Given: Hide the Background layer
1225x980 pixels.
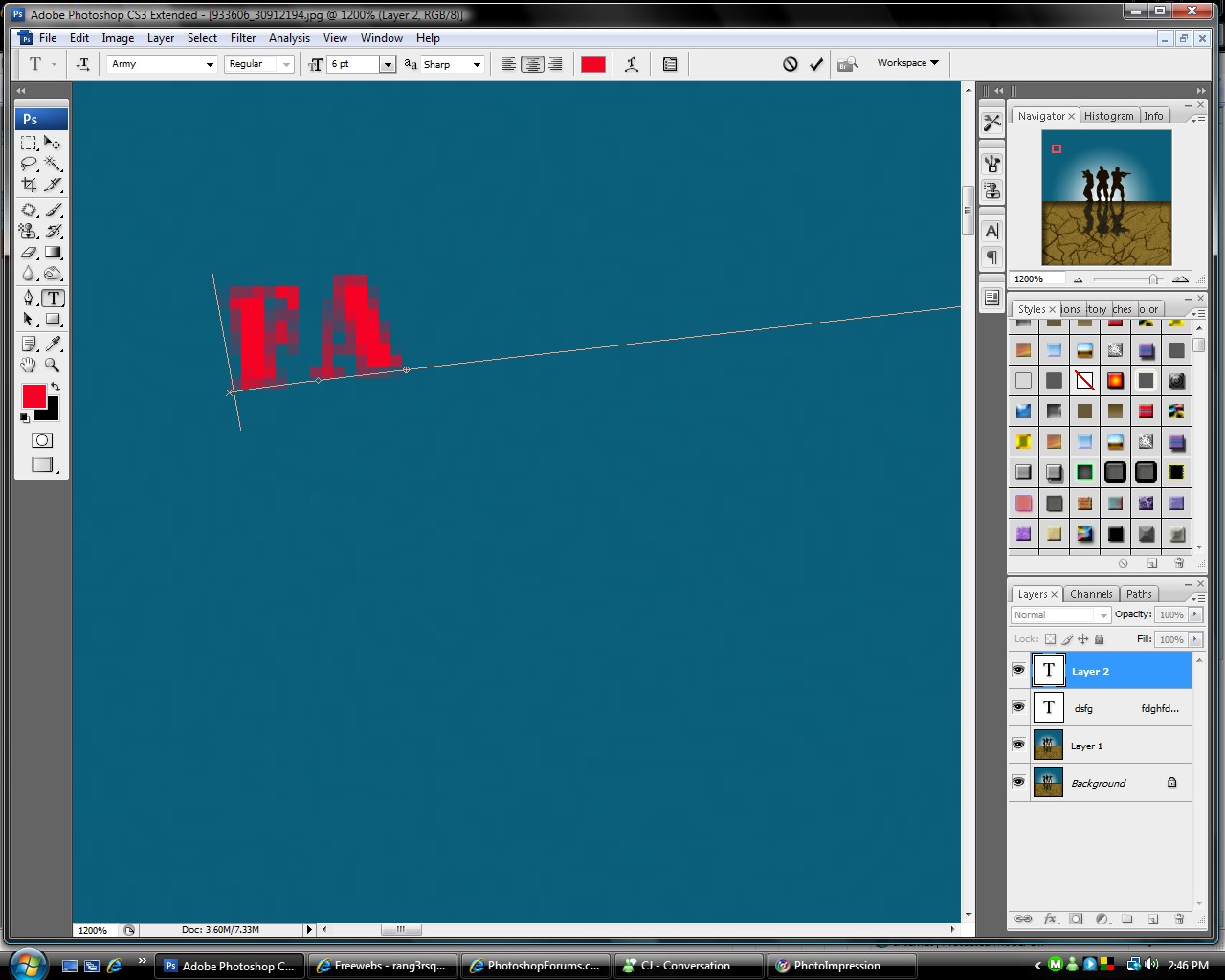Looking at the screenshot, I should (1018, 782).
